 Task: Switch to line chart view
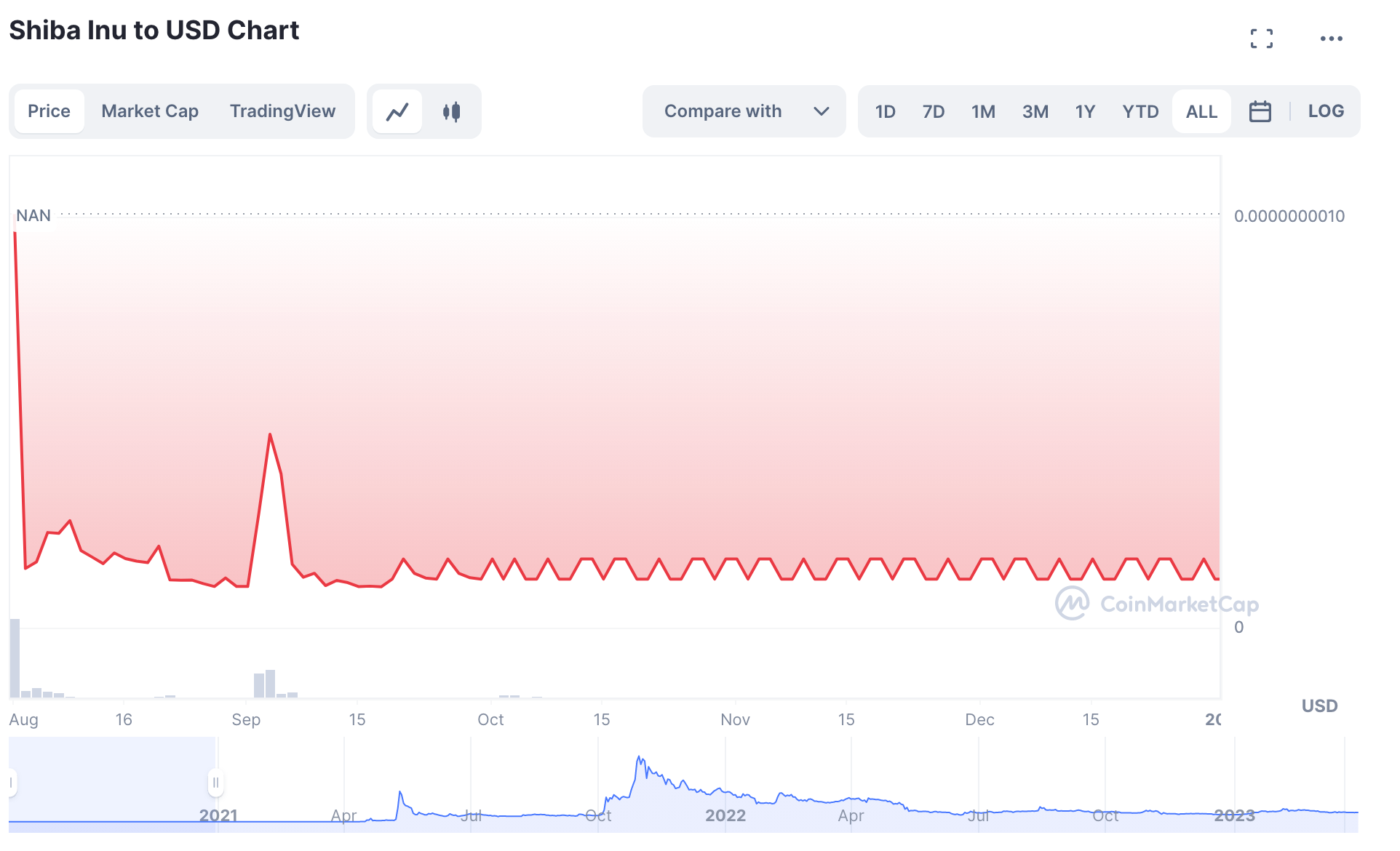pyautogui.click(x=397, y=111)
